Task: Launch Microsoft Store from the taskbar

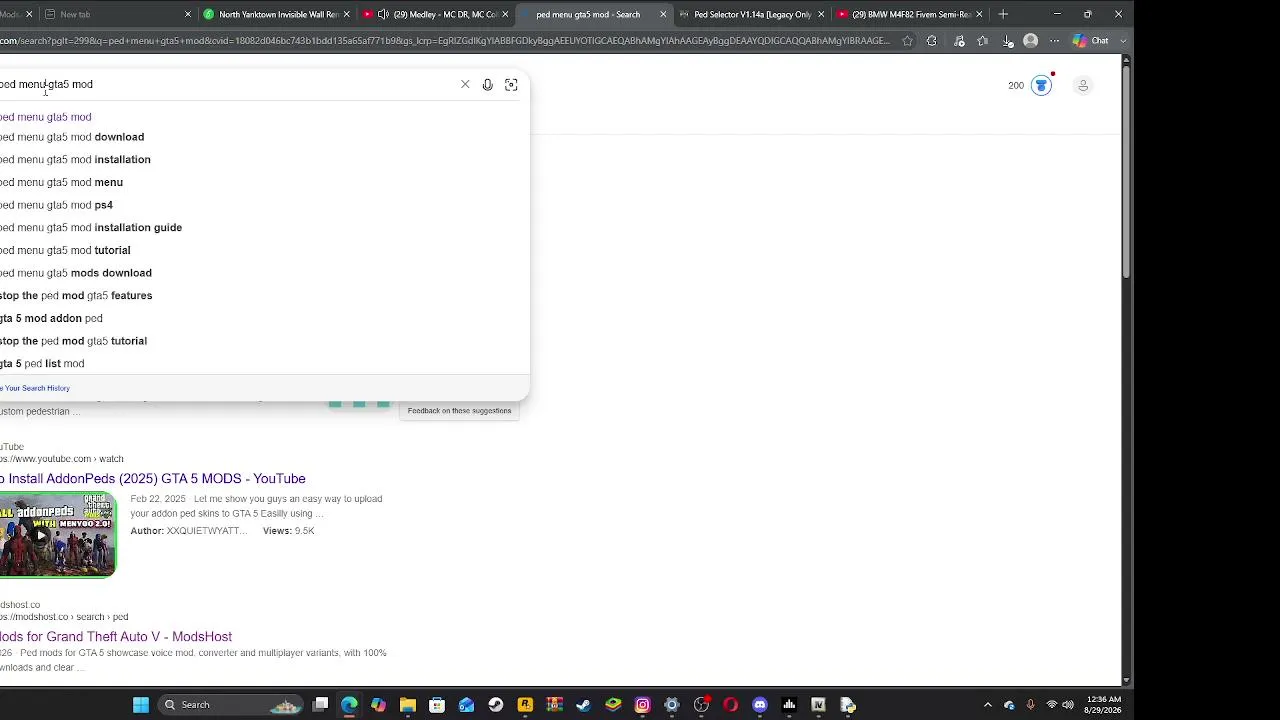Action: (x=437, y=705)
